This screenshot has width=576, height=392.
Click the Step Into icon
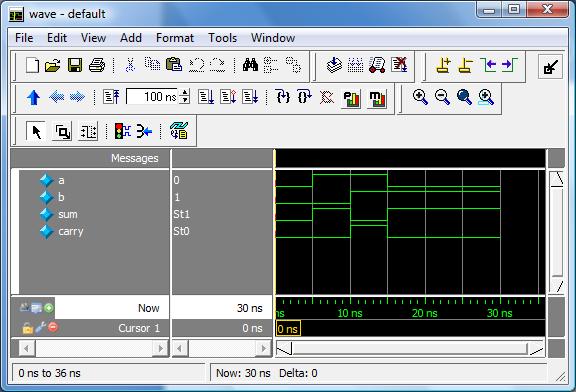[283, 97]
